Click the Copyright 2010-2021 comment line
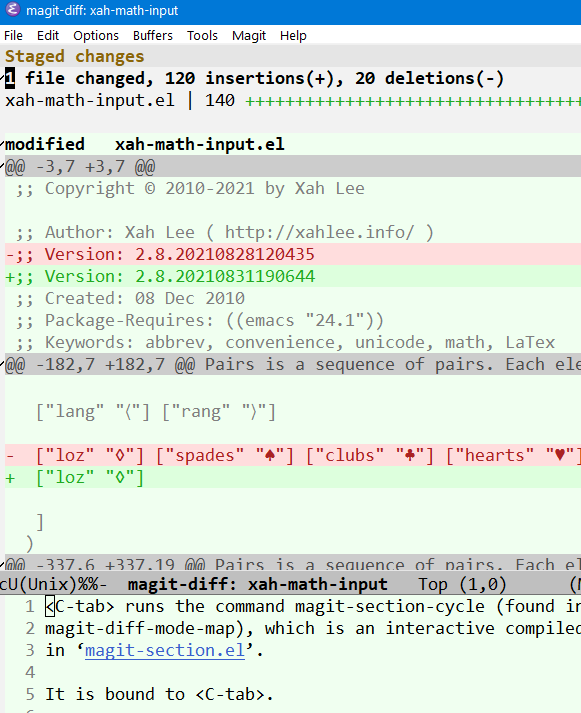This screenshot has height=713, width=581. tap(190, 188)
